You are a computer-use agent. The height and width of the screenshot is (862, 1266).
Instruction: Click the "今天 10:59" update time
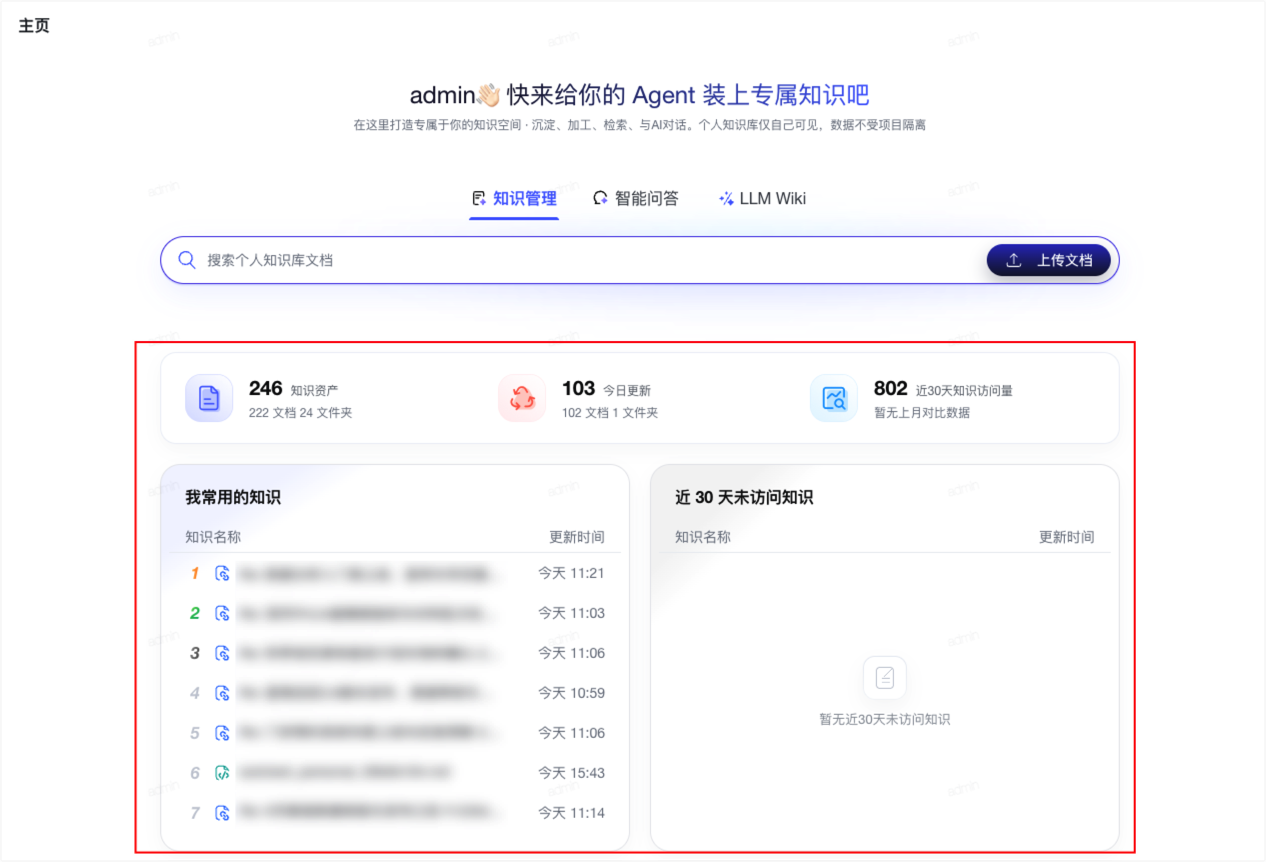571,693
